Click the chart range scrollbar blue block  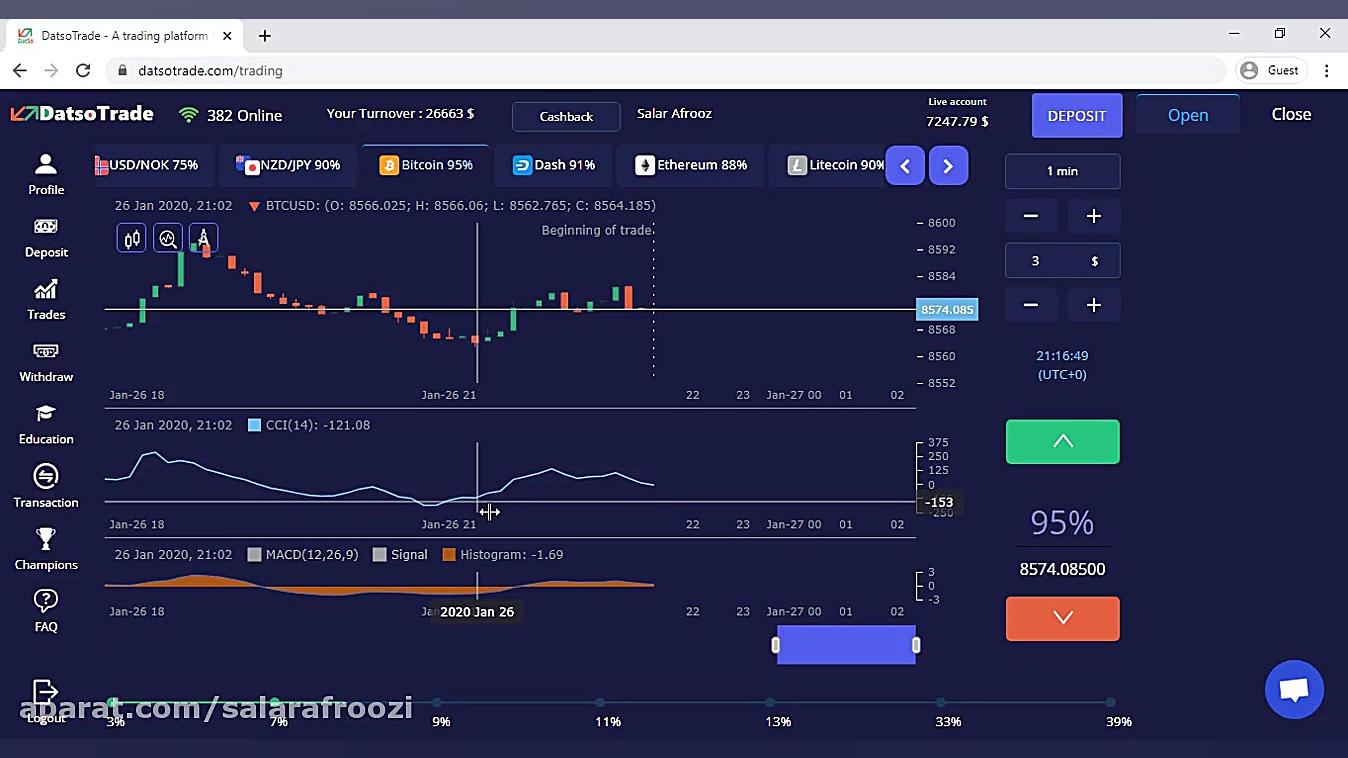click(x=846, y=645)
